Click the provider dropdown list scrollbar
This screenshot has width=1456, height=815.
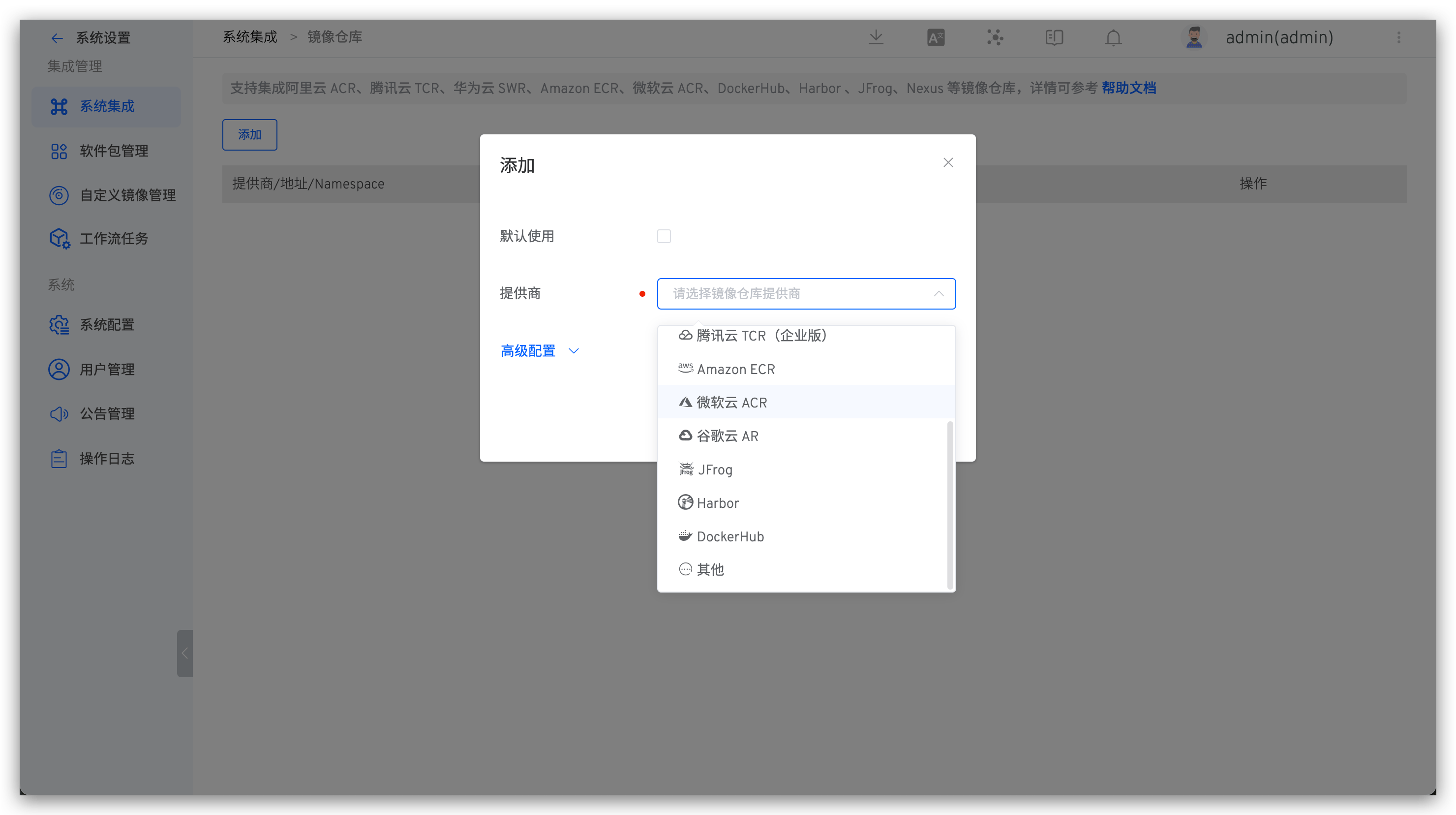[949, 504]
